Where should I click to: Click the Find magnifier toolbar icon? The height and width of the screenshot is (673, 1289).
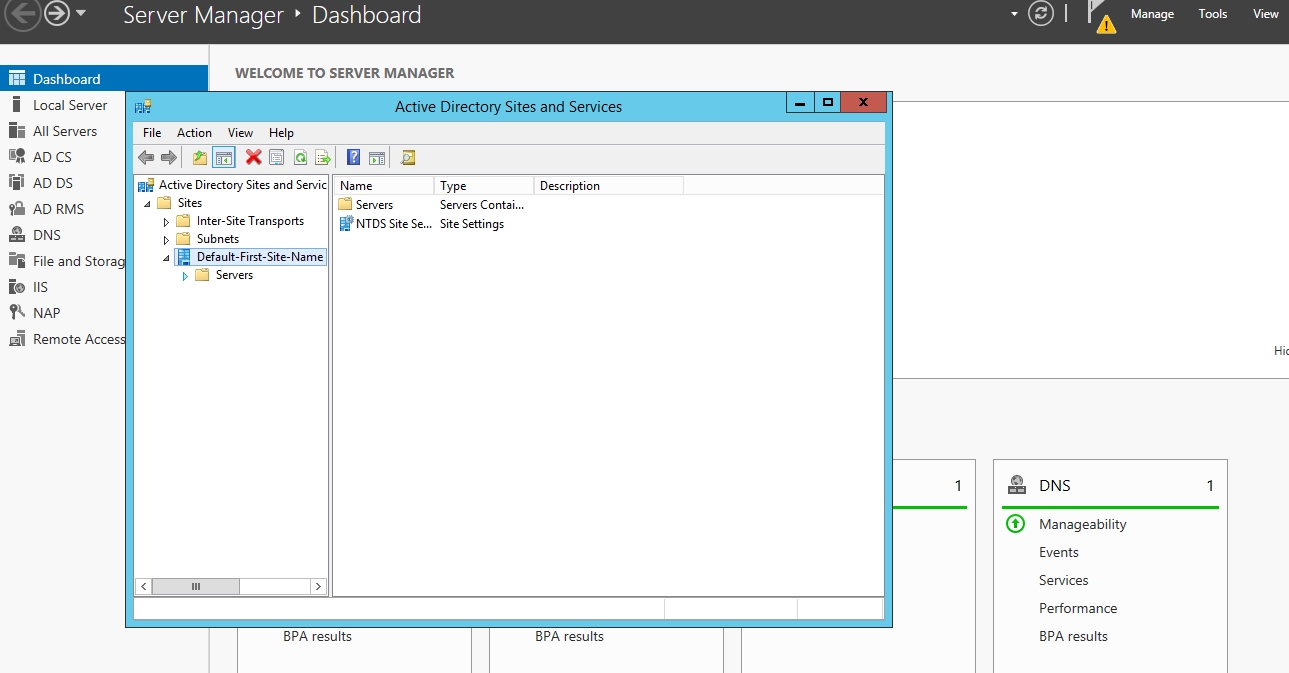tap(407, 158)
